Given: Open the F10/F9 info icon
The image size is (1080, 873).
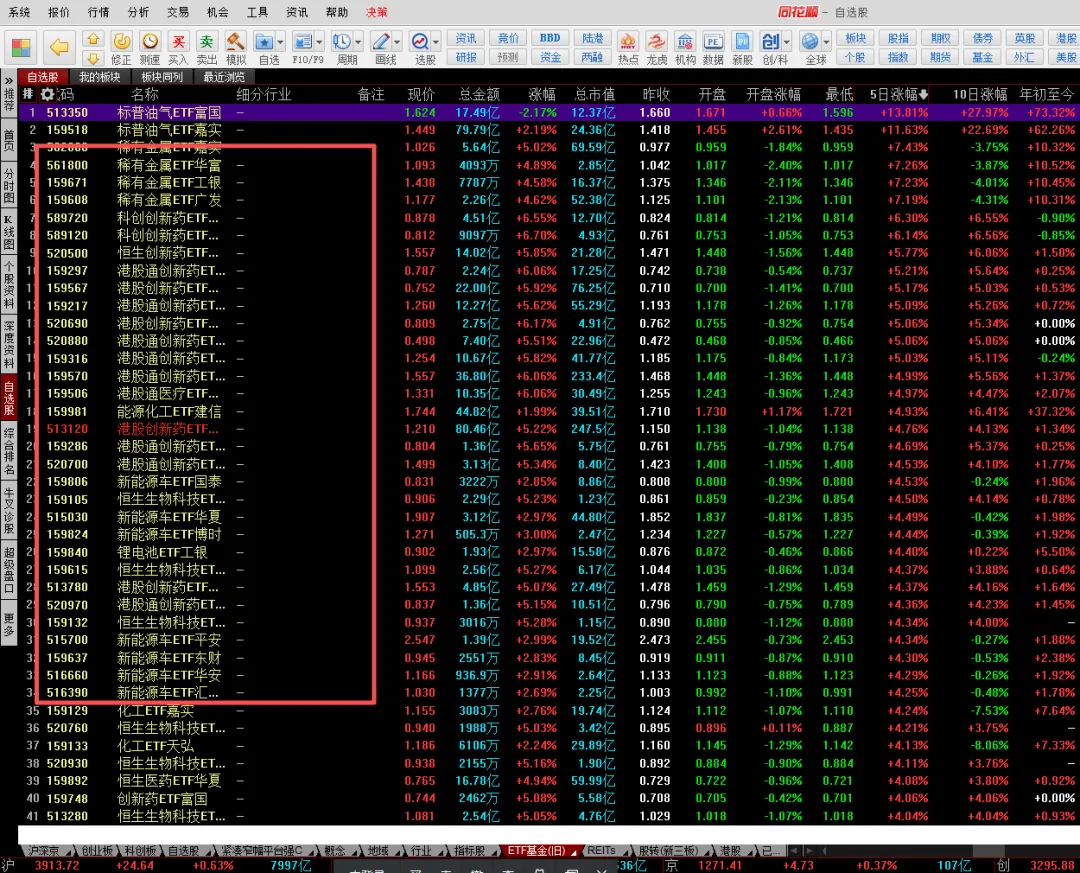Looking at the screenshot, I should click(304, 48).
